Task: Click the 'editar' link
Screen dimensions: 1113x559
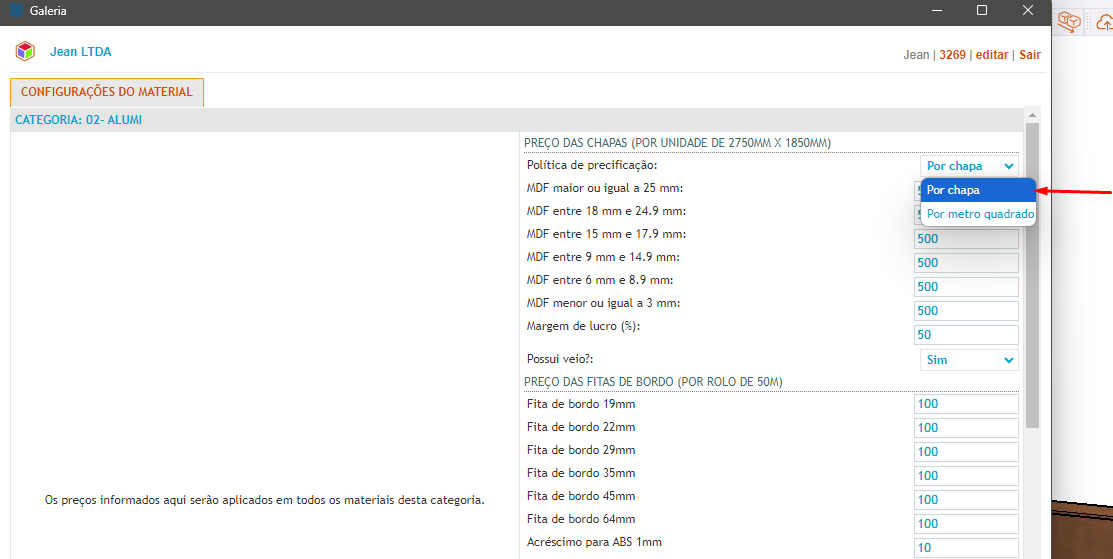Action: pos(991,55)
